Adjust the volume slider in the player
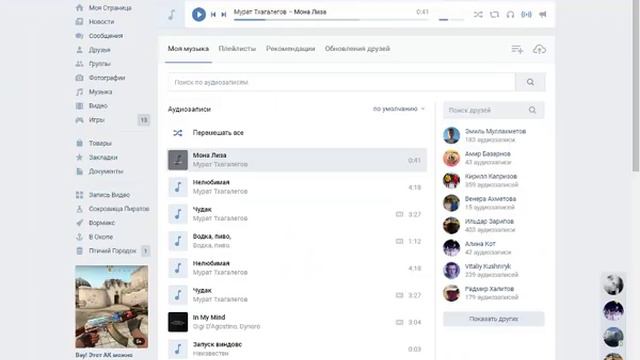Viewport: 640px width, 360px height. (451, 19)
